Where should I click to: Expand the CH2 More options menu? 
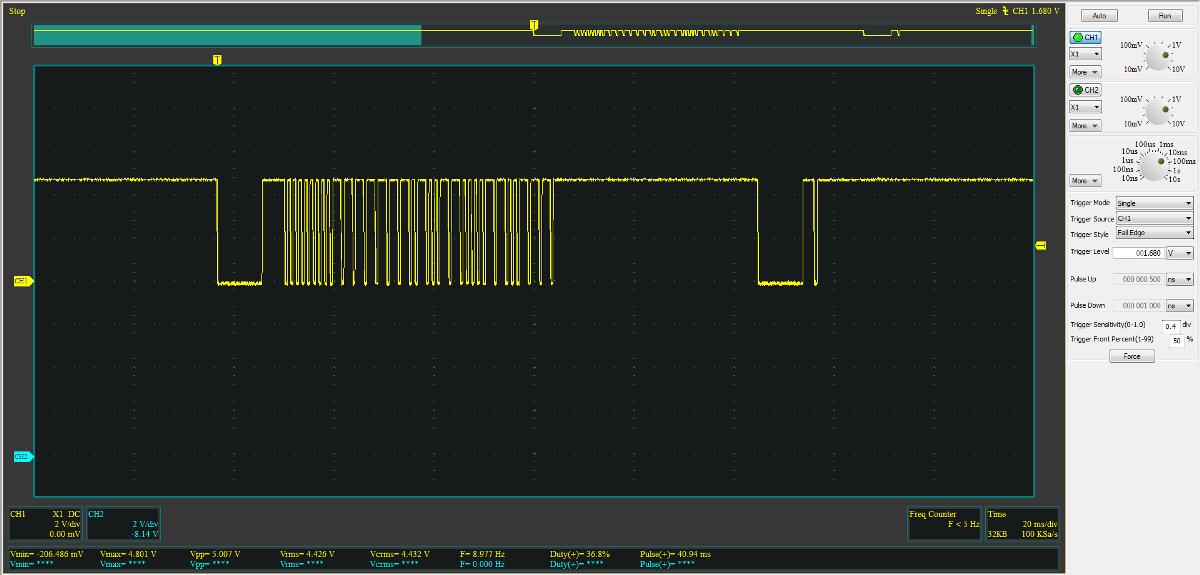click(x=1084, y=125)
